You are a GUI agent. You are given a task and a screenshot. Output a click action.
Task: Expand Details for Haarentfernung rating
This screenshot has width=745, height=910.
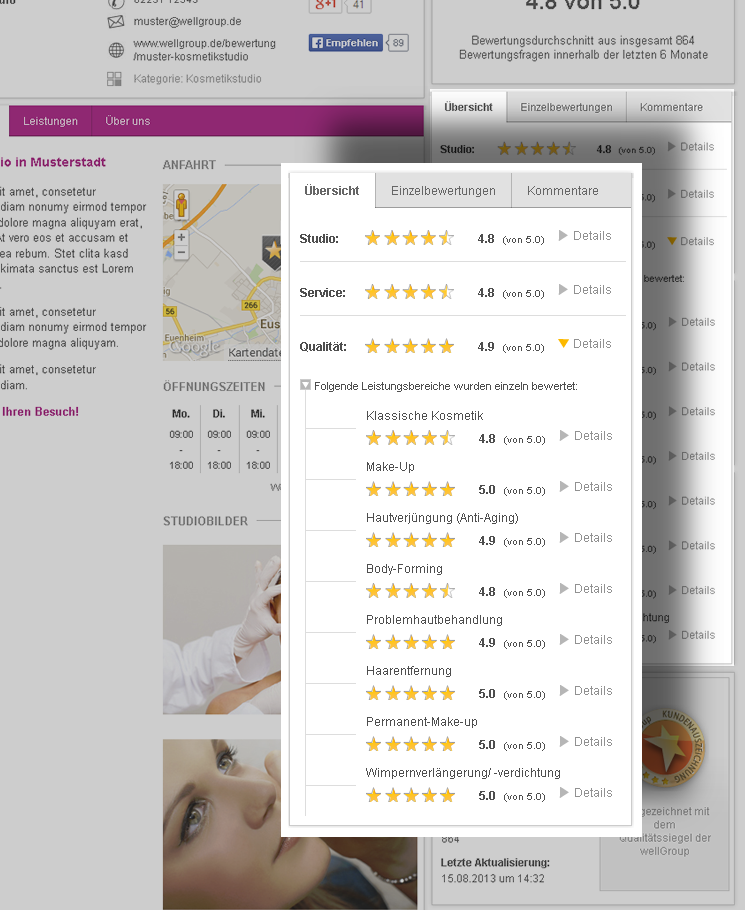pyautogui.click(x=586, y=691)
